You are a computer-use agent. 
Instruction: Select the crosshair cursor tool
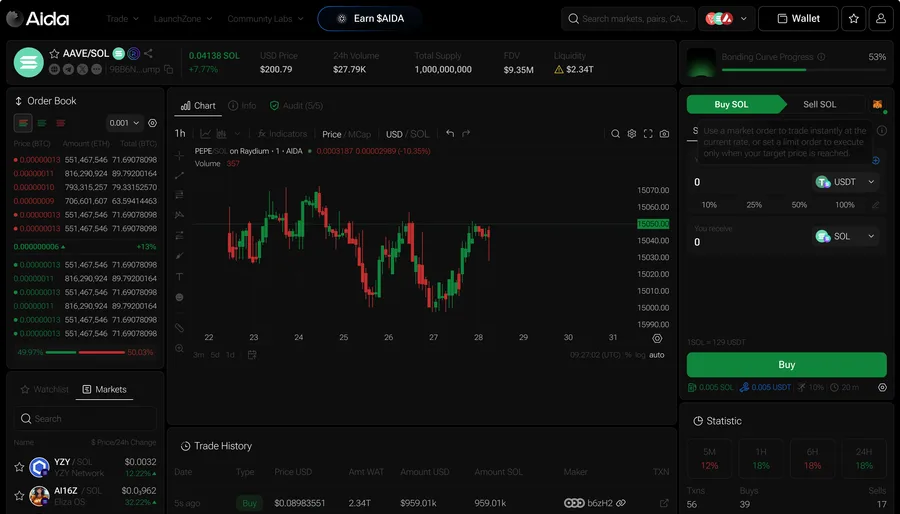pyautogui.click(x=179, y=155)
